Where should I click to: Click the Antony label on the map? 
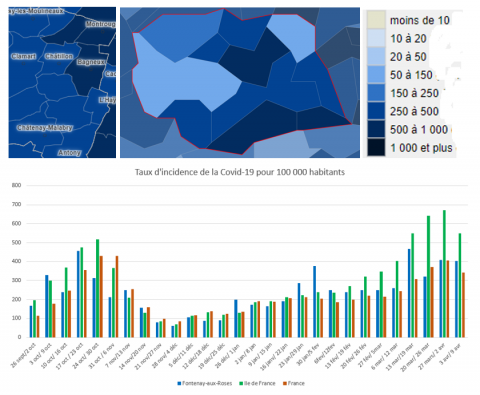point(69,153)
